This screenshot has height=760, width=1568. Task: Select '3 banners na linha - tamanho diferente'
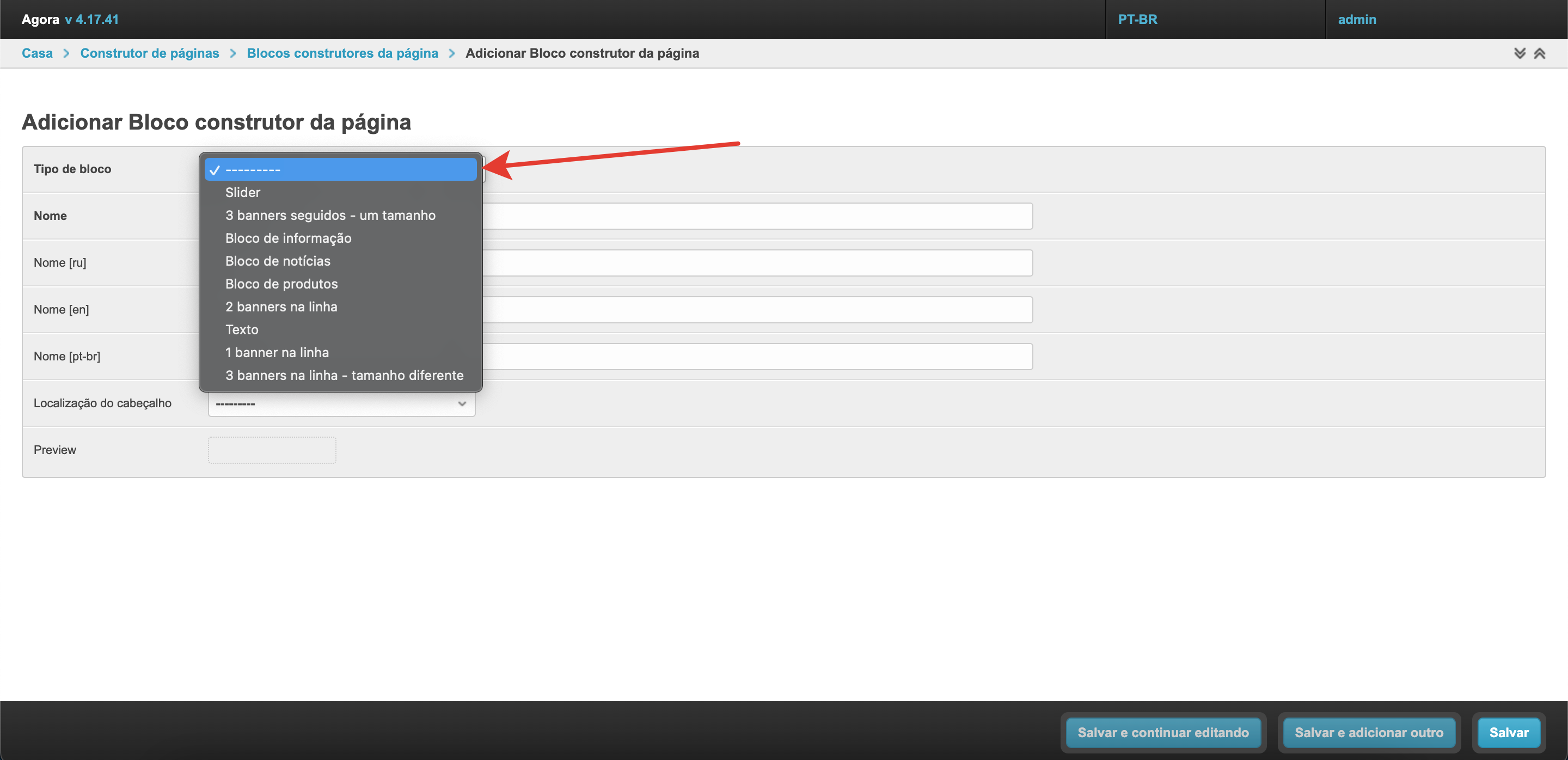click(344, 376)
